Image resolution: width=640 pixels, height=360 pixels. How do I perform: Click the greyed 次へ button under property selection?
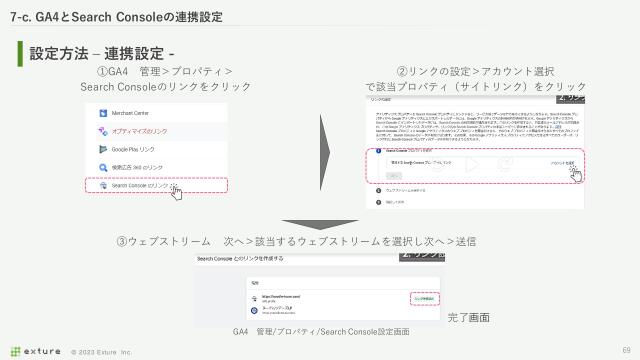coord(394,176)
